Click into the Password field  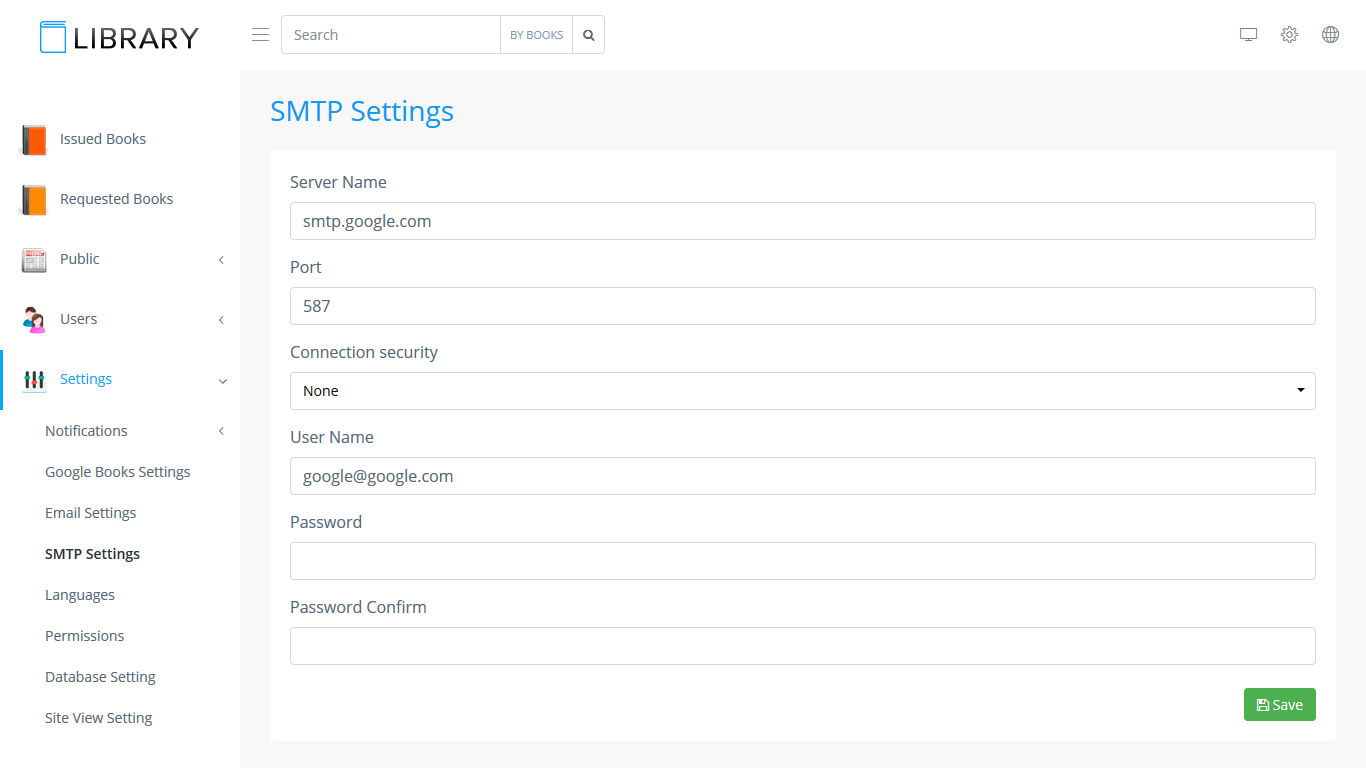(x=802, y=561)
